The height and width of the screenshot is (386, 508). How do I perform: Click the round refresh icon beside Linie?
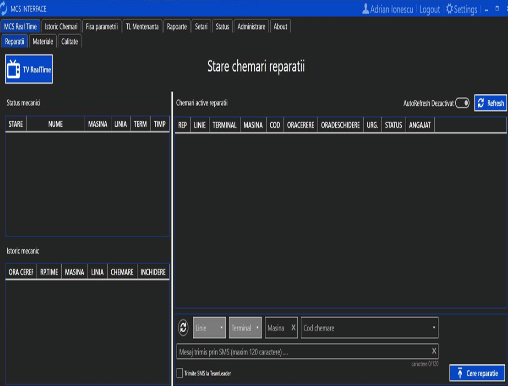click(x=183, y=328)
